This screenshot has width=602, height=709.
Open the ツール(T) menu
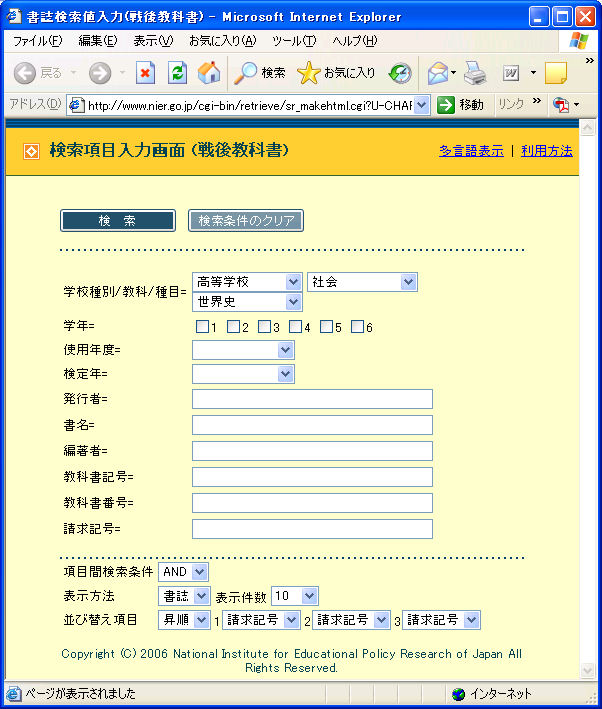(x=294, y=41)
